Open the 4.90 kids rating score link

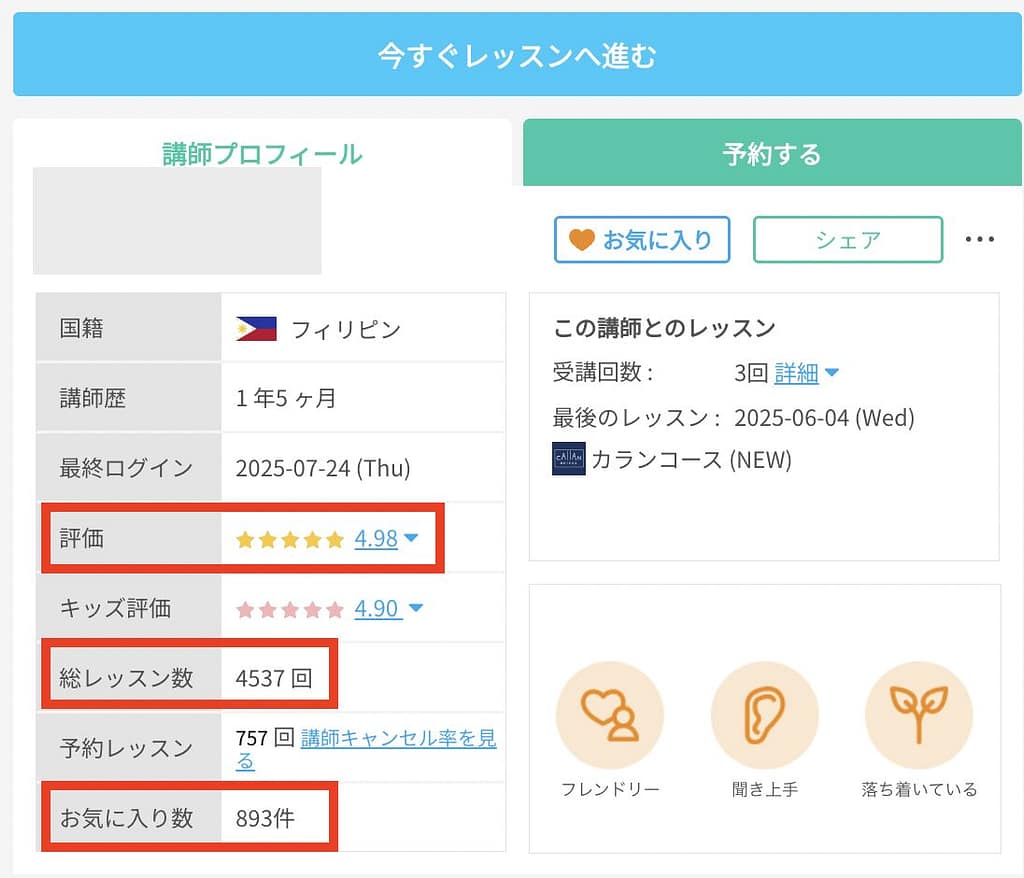coord(377,609)
